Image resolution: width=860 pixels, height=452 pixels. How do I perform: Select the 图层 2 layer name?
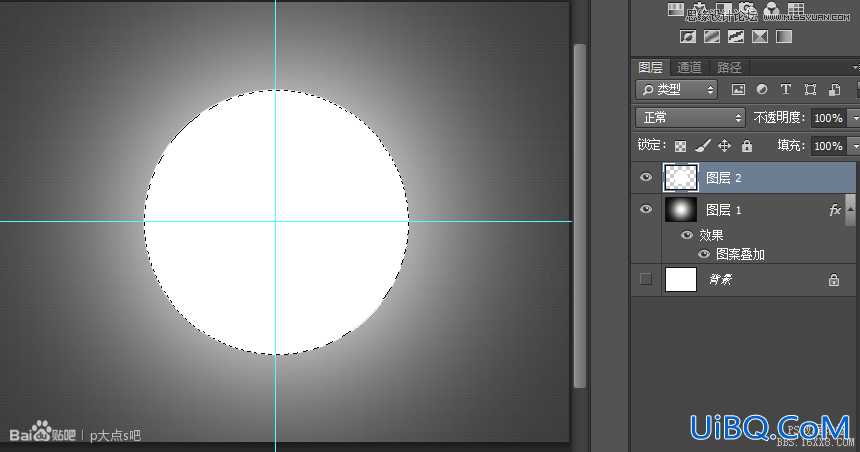pyautogui.click(x=723, y=178)
